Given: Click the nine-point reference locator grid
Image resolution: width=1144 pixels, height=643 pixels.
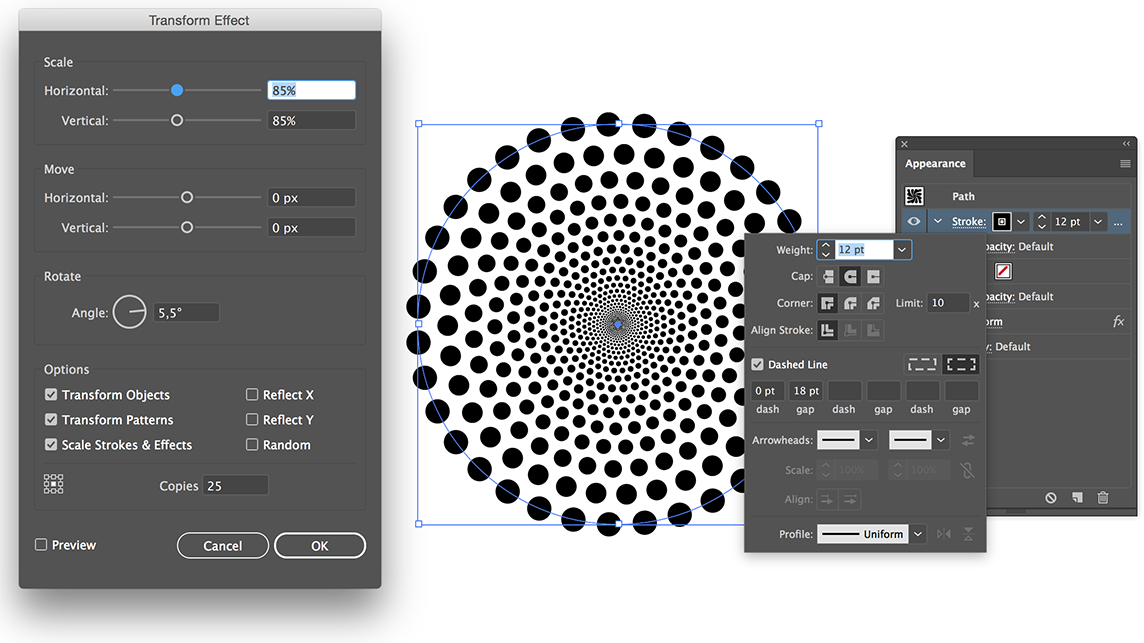Looking at the screenshot, I should tap(51, 483).
